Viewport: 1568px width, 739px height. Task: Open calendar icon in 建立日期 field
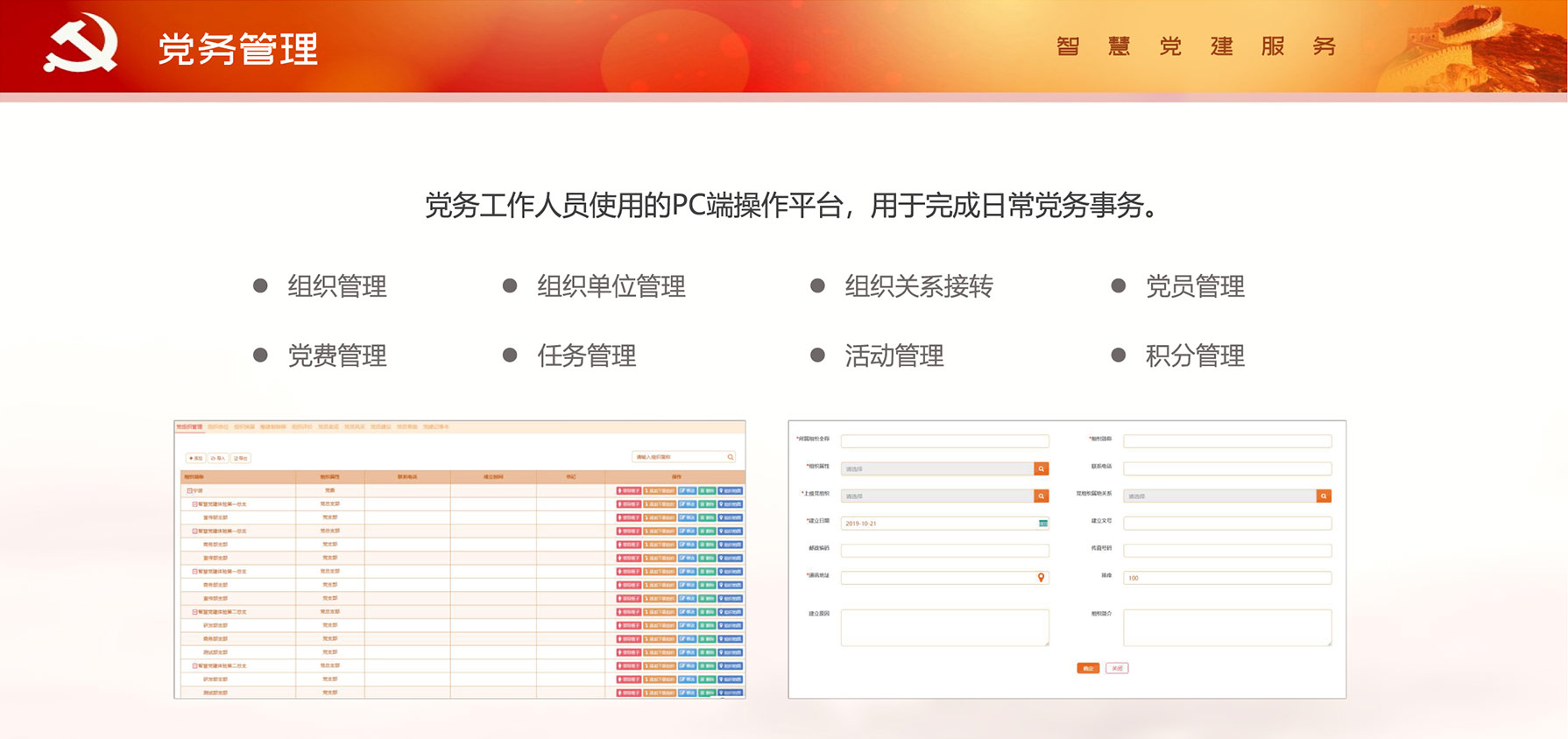click(1042, 524)
